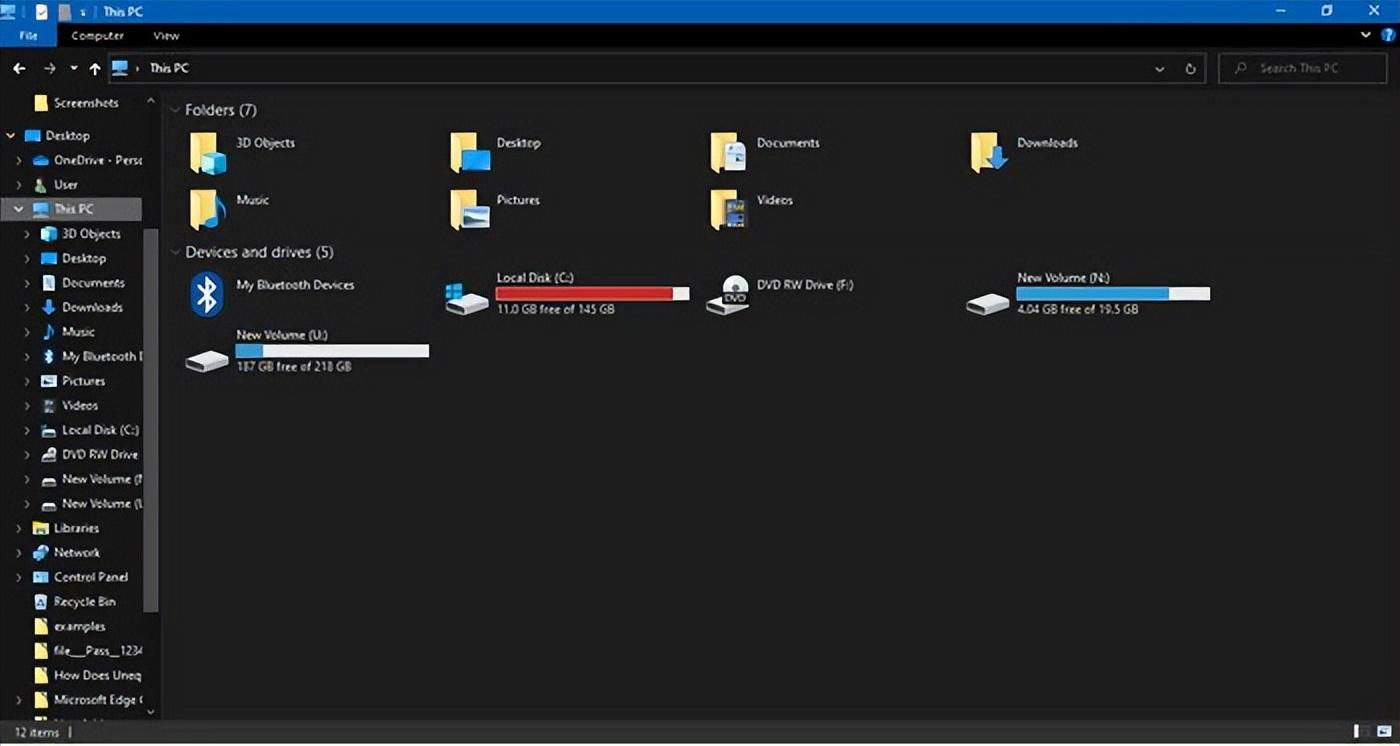Image resolution: width=1400 pixels, height=746 pixels.
Task: Select 3D Objects in the navigation tree
Action: coord(81,234)
